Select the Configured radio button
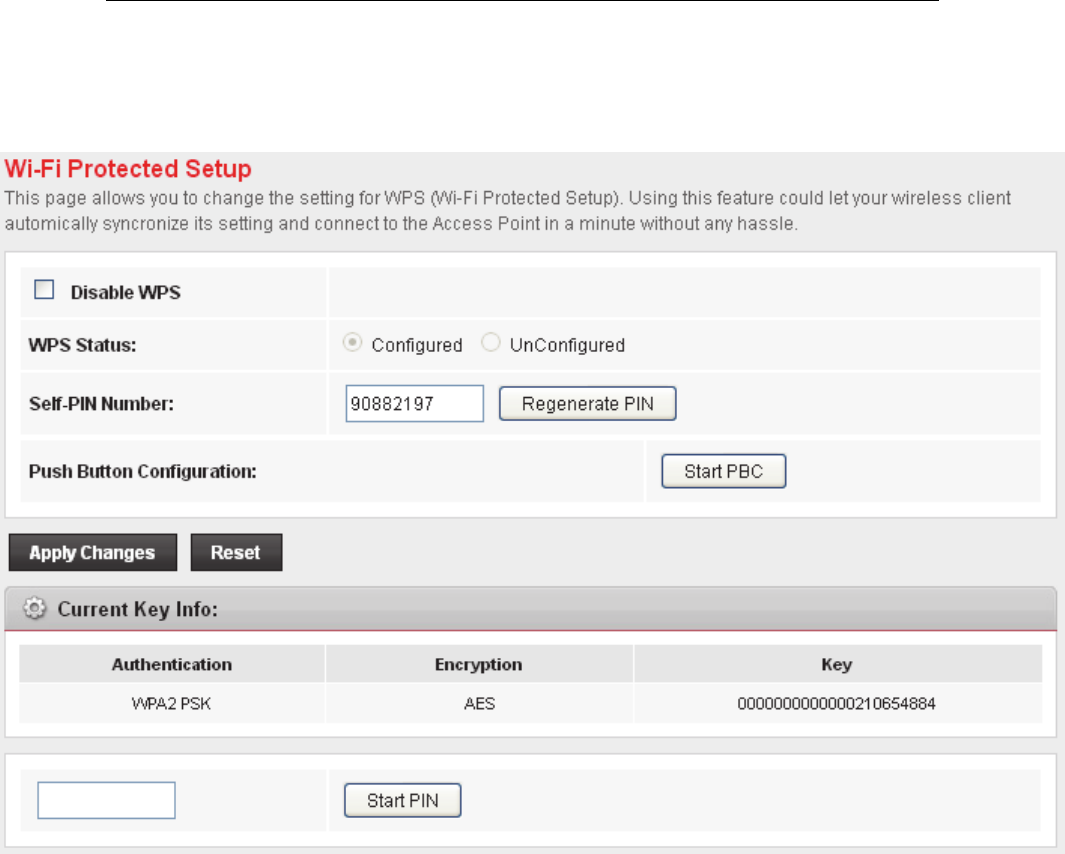The height and width of the screenshot is (854, 1065). pyautogui.click(x=351, y=344)
